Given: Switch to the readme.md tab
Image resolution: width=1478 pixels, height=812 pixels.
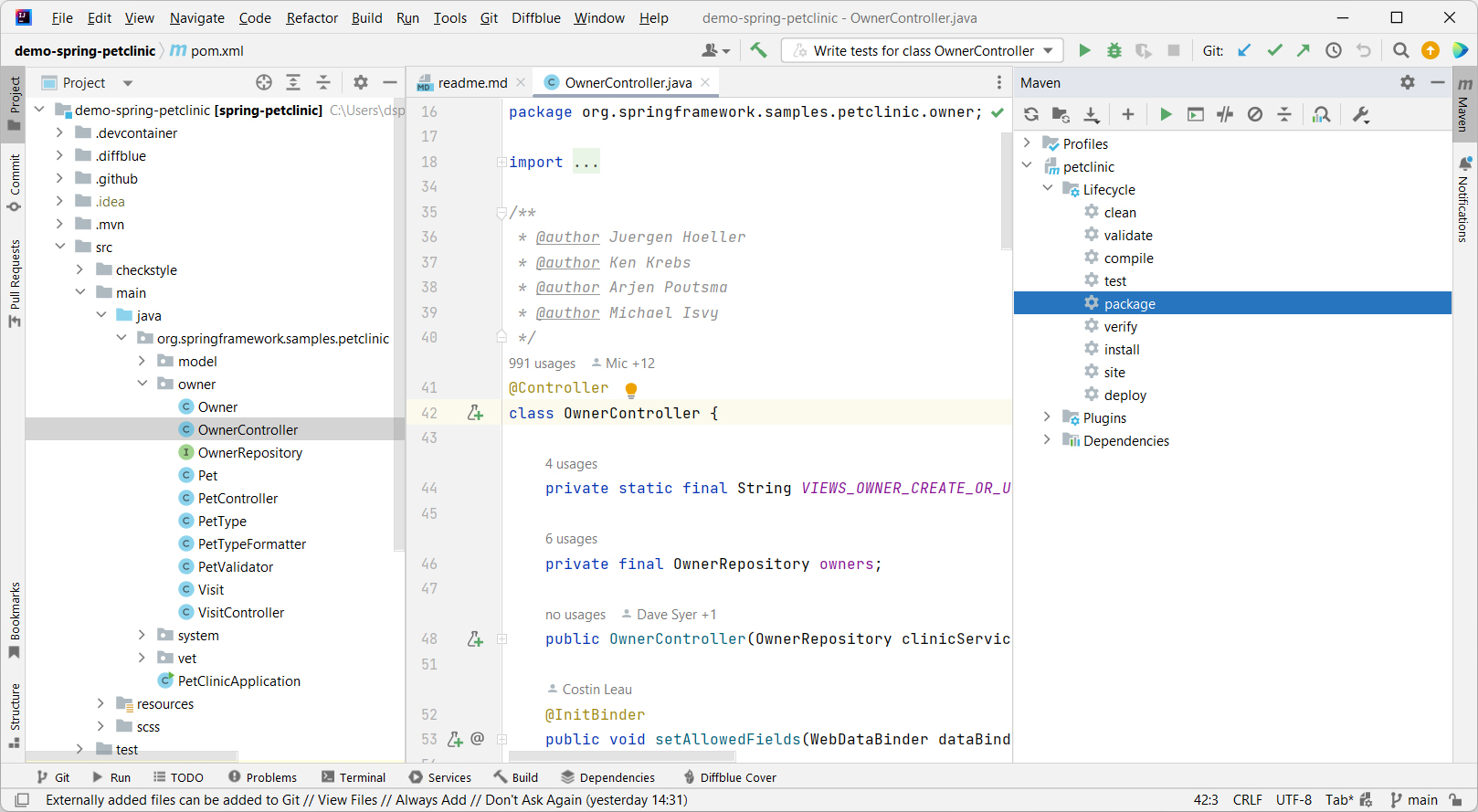Looking at the screenshot, I should point(471,82).
